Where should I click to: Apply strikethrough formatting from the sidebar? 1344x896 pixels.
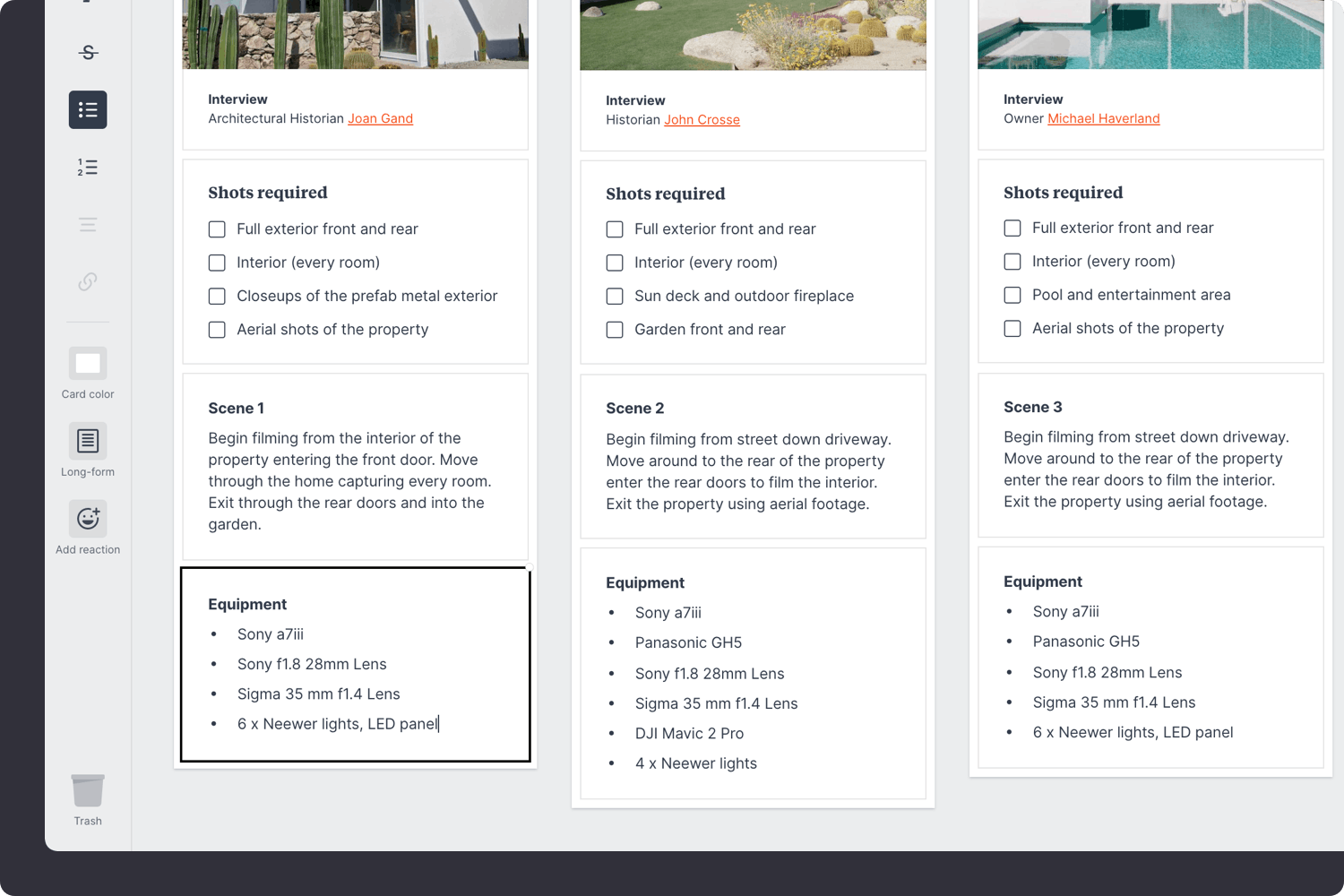pyautogui.click(x=87, y=52)
